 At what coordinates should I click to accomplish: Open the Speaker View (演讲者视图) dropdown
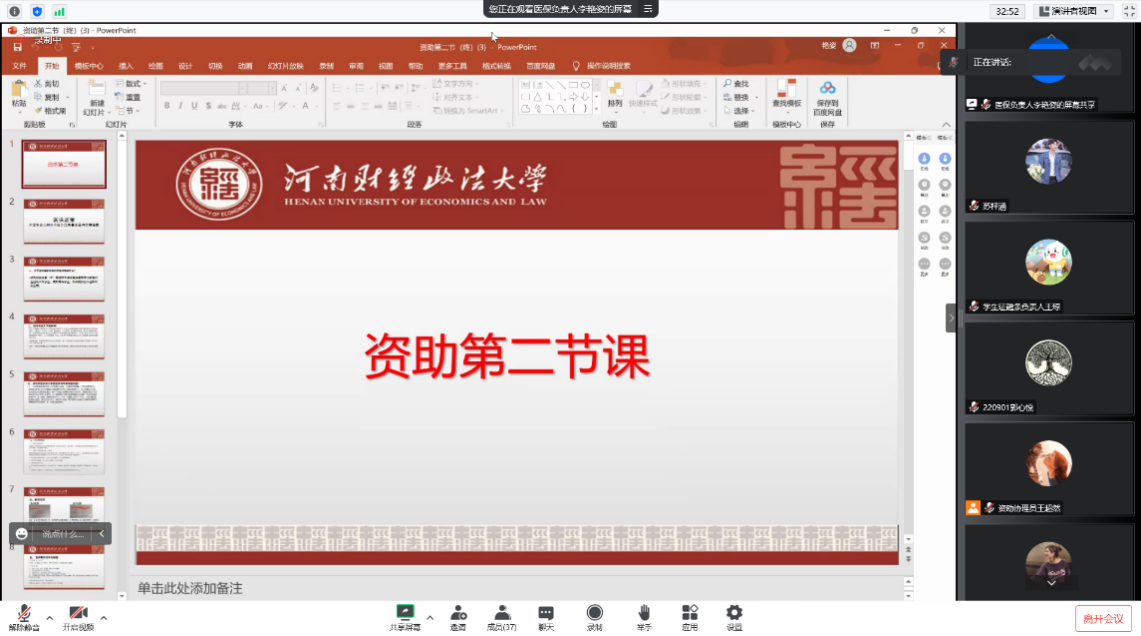[x=1074, y=11]
